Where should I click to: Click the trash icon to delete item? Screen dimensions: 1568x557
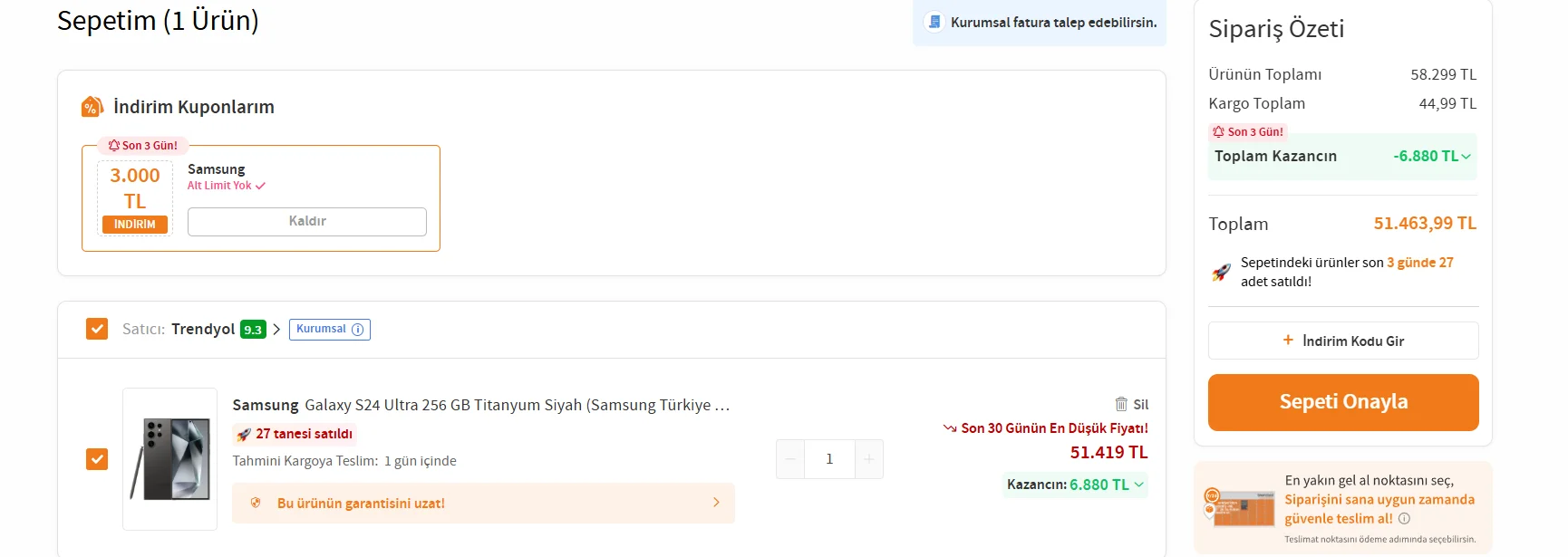pyautogui.click(x=1121, y=404)
